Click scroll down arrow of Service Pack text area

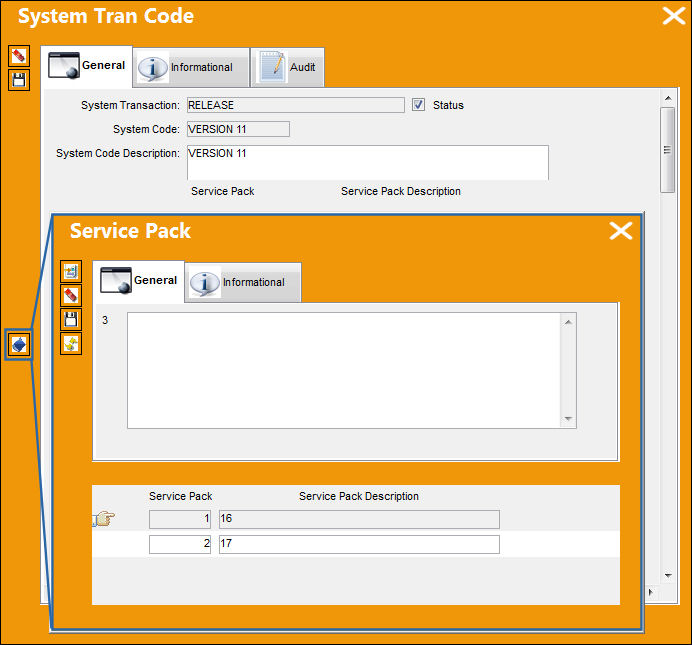(568, 419)
